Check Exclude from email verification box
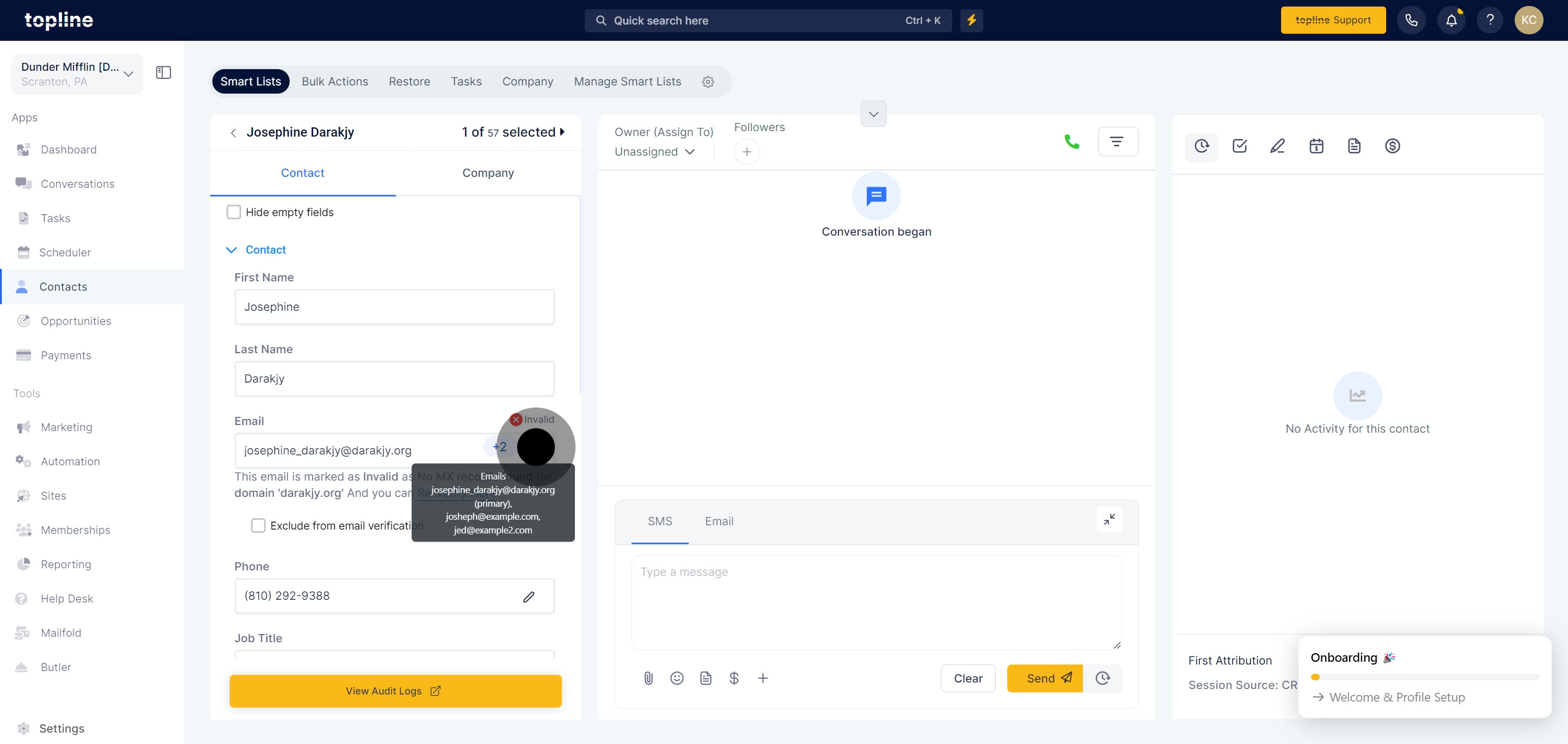 [258, 526]
